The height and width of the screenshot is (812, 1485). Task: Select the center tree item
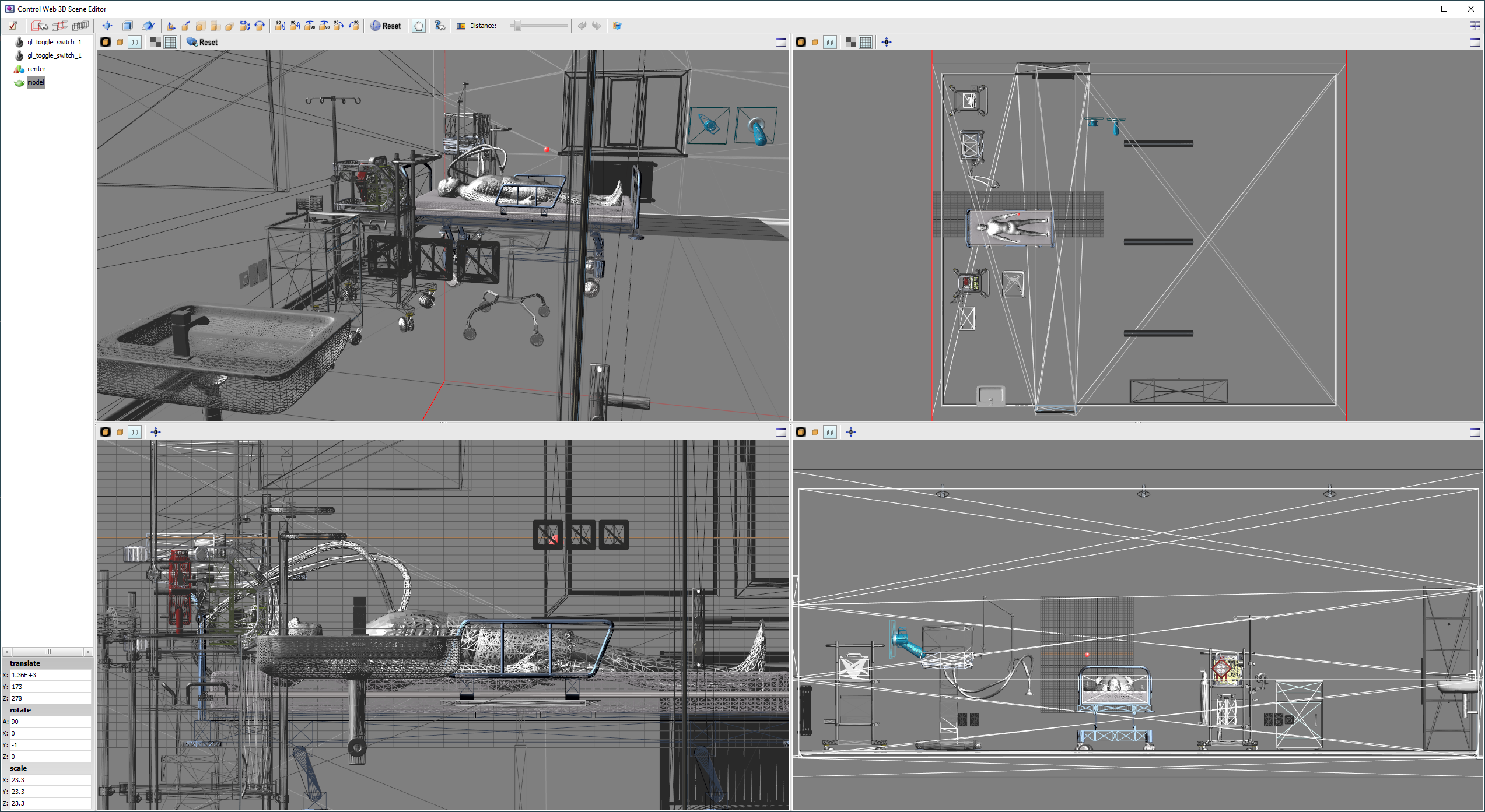(x=36, y=69)
